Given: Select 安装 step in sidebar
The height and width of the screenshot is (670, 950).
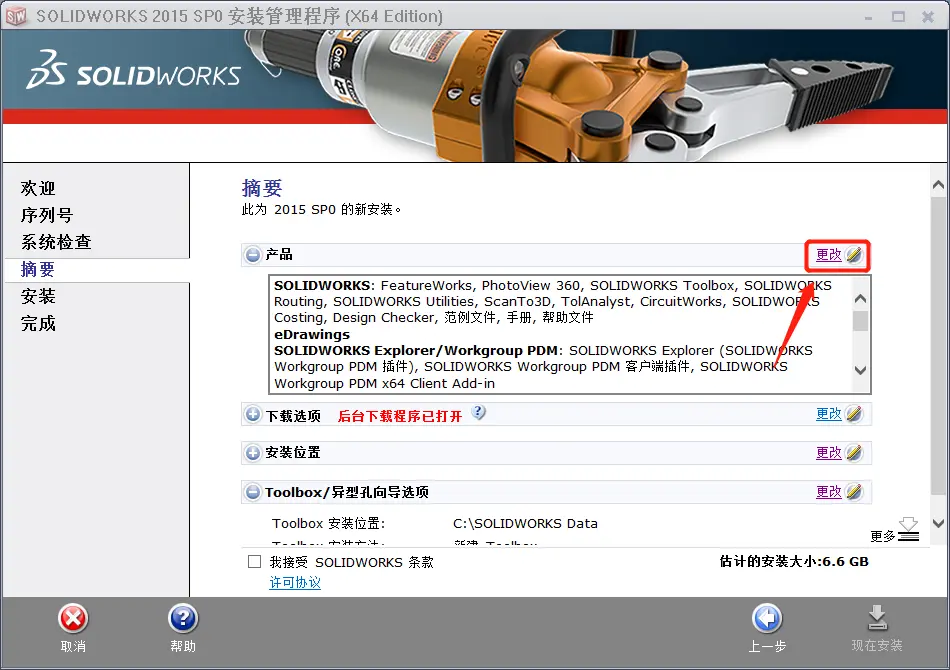Looking at the screenshot, I should point(38,296).
